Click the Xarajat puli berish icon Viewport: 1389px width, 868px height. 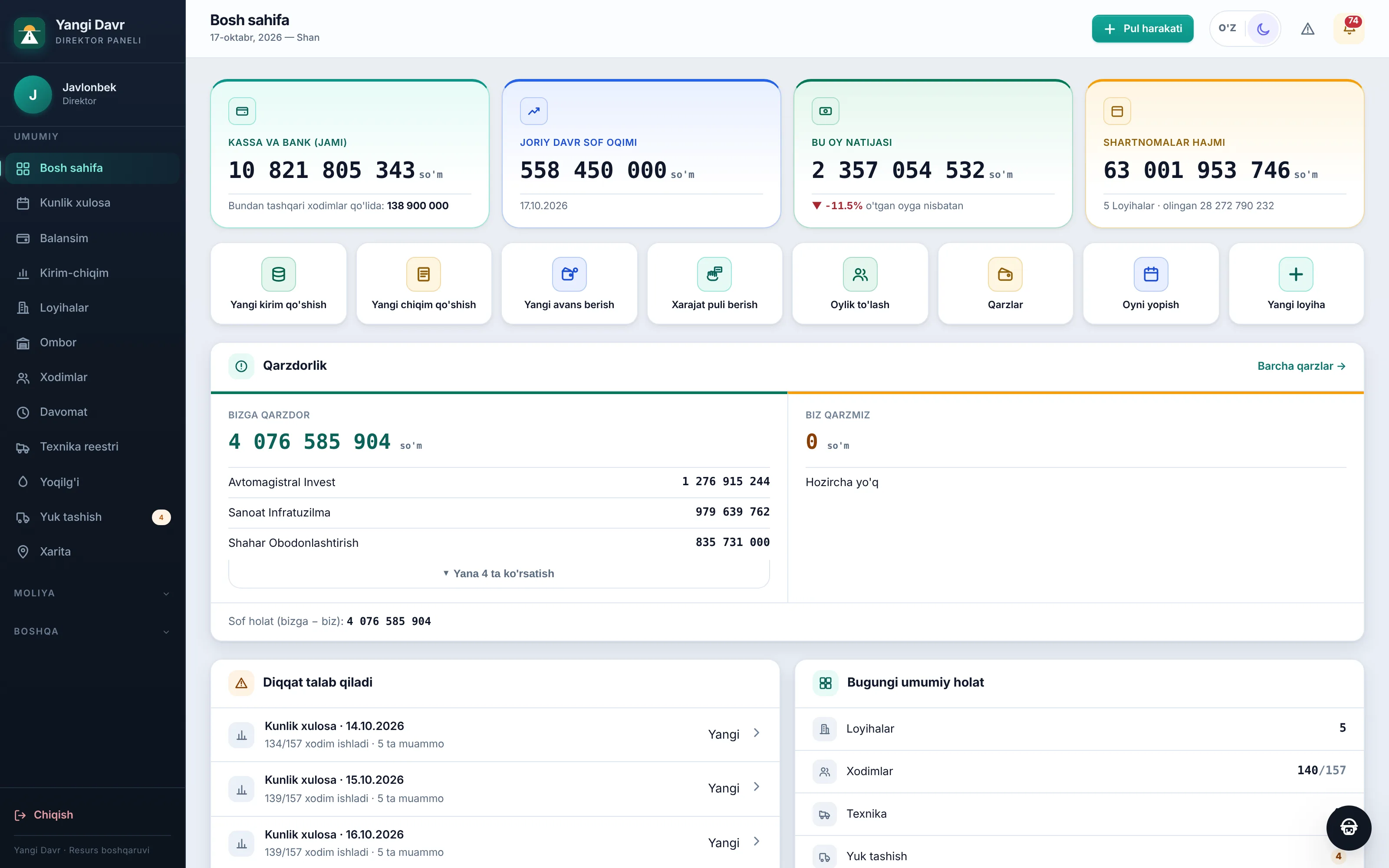click(714, 274)
